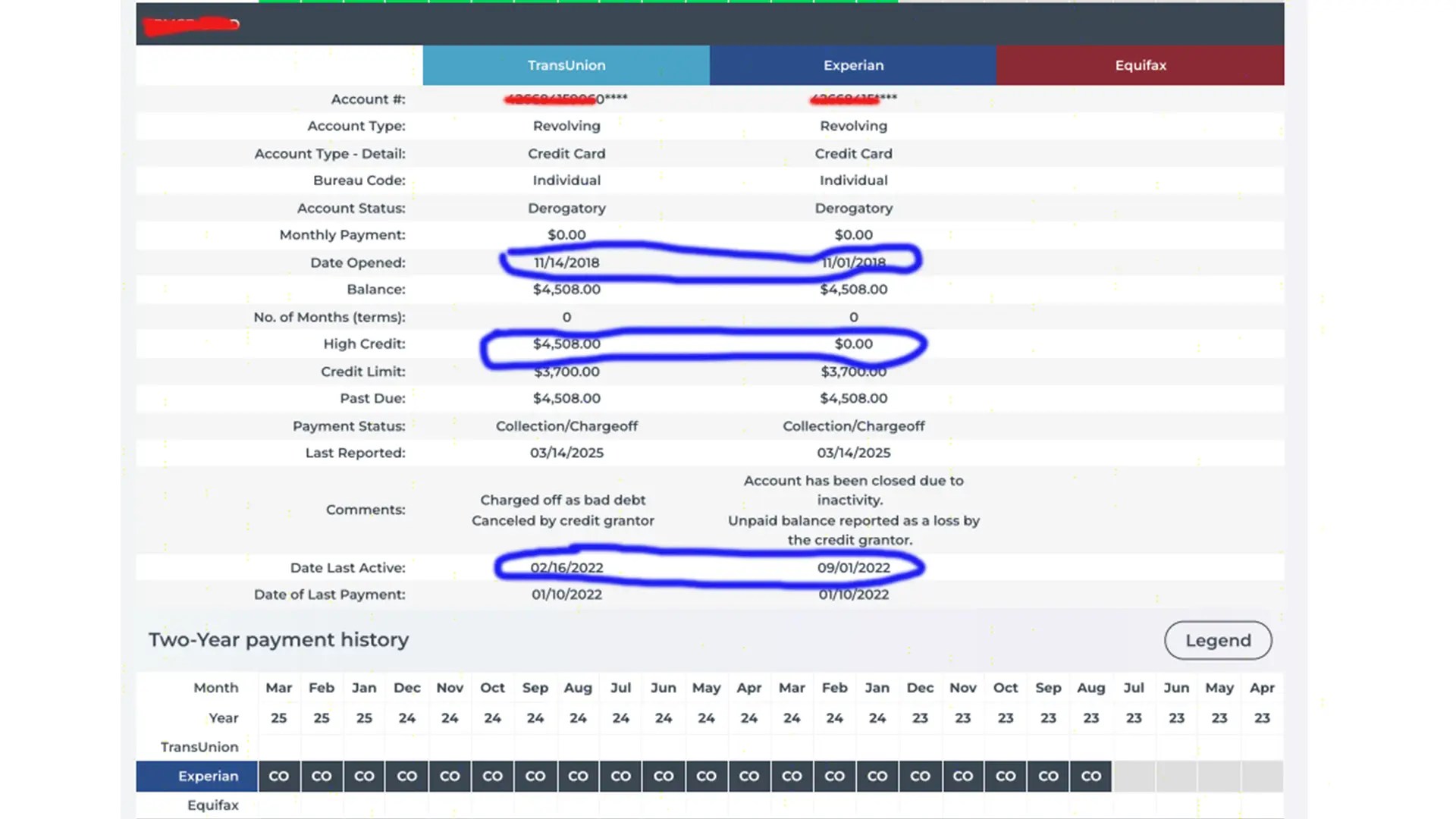Click the "Year" header in payment history
The height and width of the screenshot is (819, 1456).
(x=224, y=718)
